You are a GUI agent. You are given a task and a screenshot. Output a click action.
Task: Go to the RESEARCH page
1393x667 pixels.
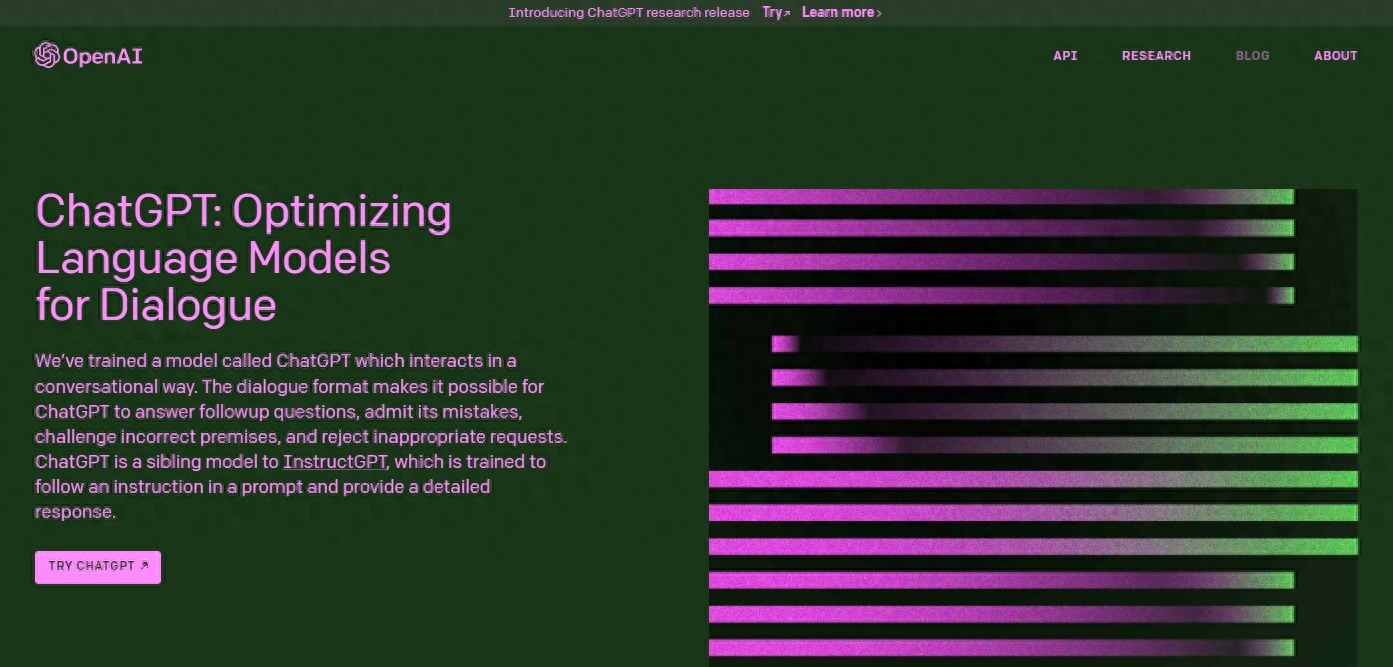click(1156, 56)
